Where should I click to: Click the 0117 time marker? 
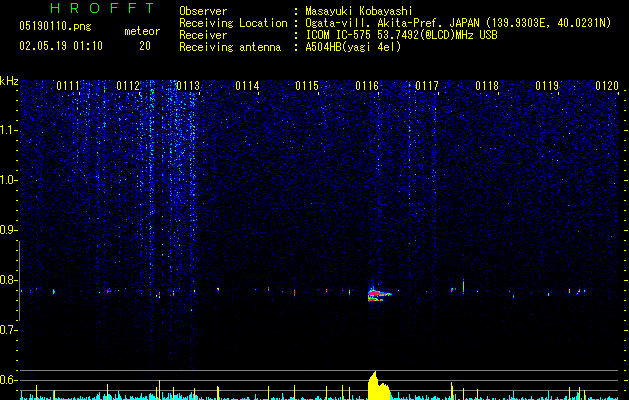427,86
